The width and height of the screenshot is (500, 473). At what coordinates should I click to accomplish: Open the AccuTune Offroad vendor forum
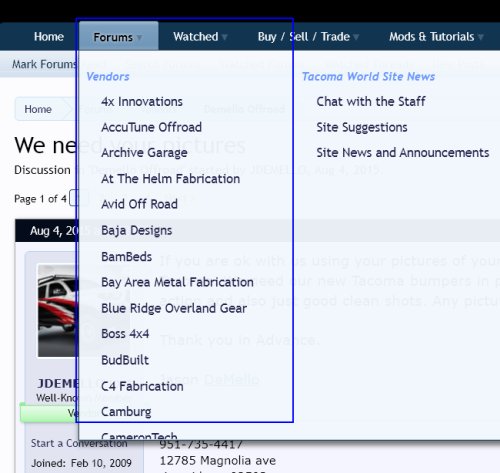coord(151,127)
